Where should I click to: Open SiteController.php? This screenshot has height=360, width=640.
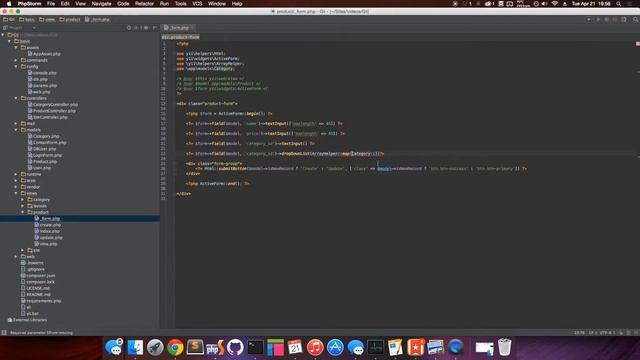47,117
